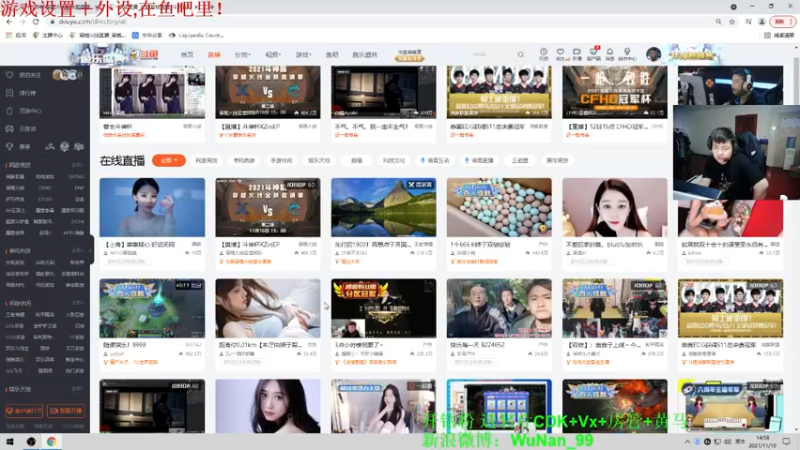The height and width of the screenshot is (450, 800).
Task: Select the 正能量 category filter
Action: tap(520, 160)
